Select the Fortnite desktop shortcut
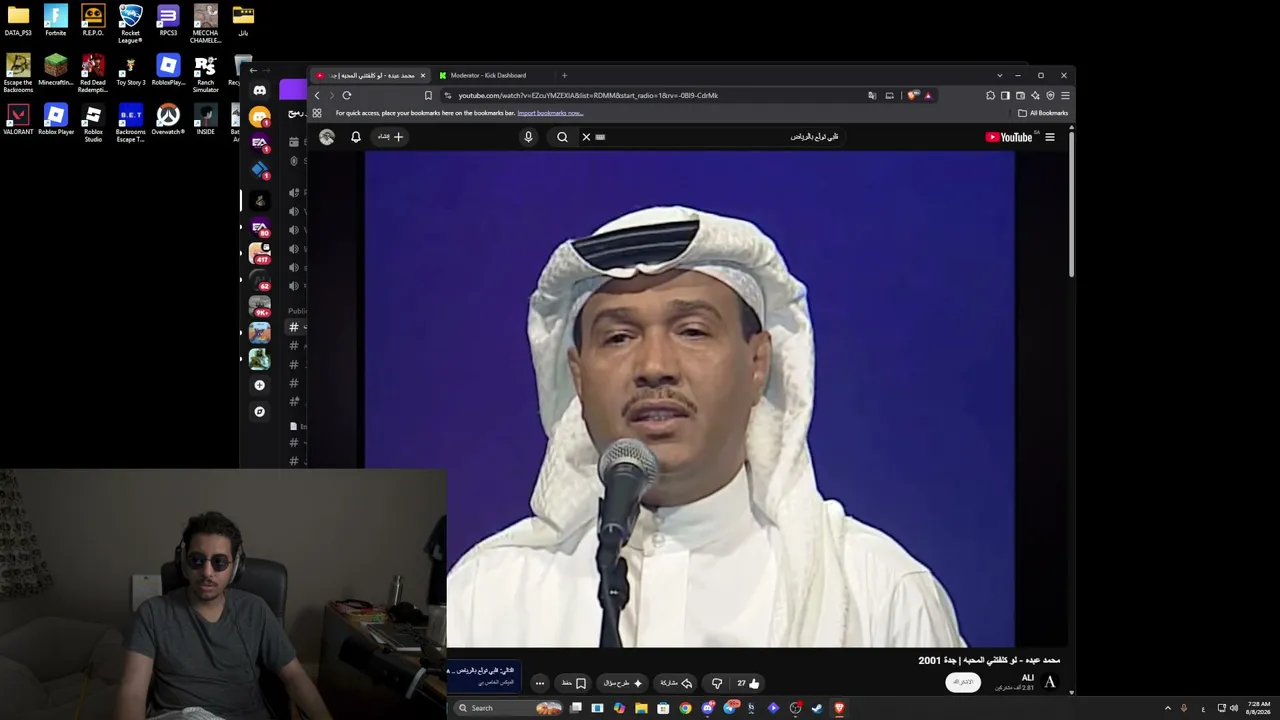Viewport: 1280px width, 720px height. [56, 20]
